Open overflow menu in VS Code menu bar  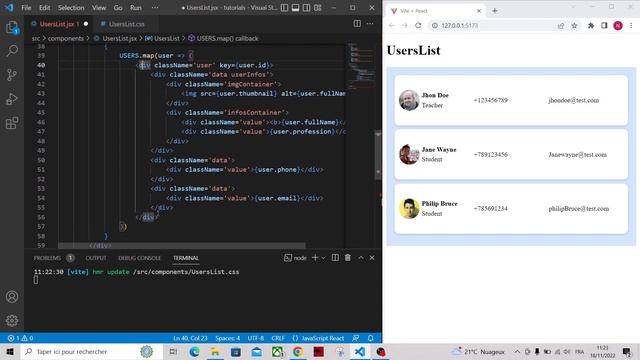tap(155, 7)
